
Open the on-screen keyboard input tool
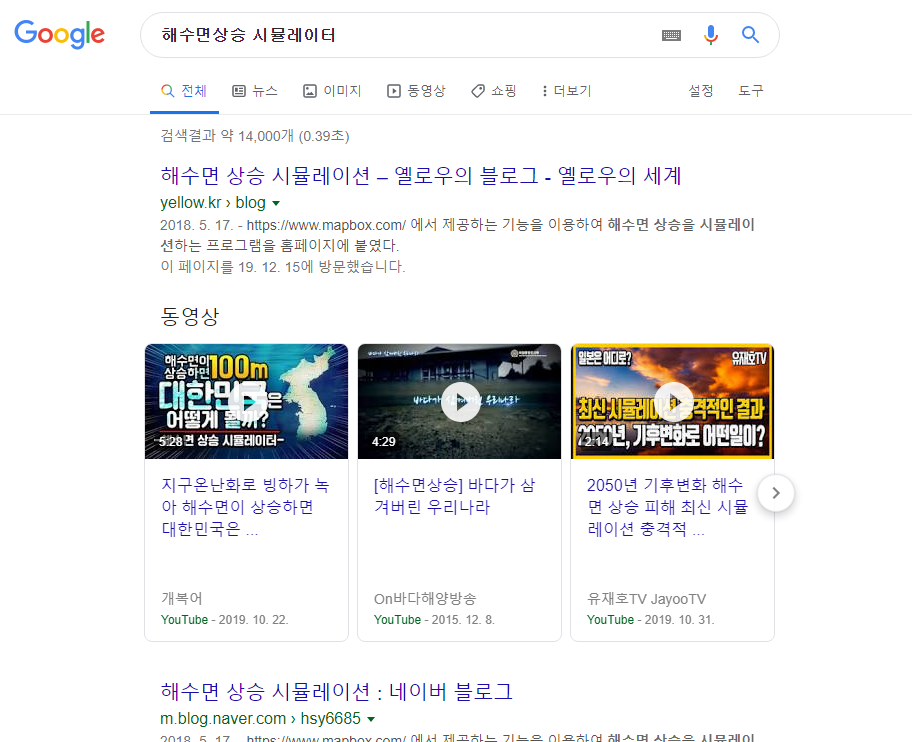click(x=671, y=35)
